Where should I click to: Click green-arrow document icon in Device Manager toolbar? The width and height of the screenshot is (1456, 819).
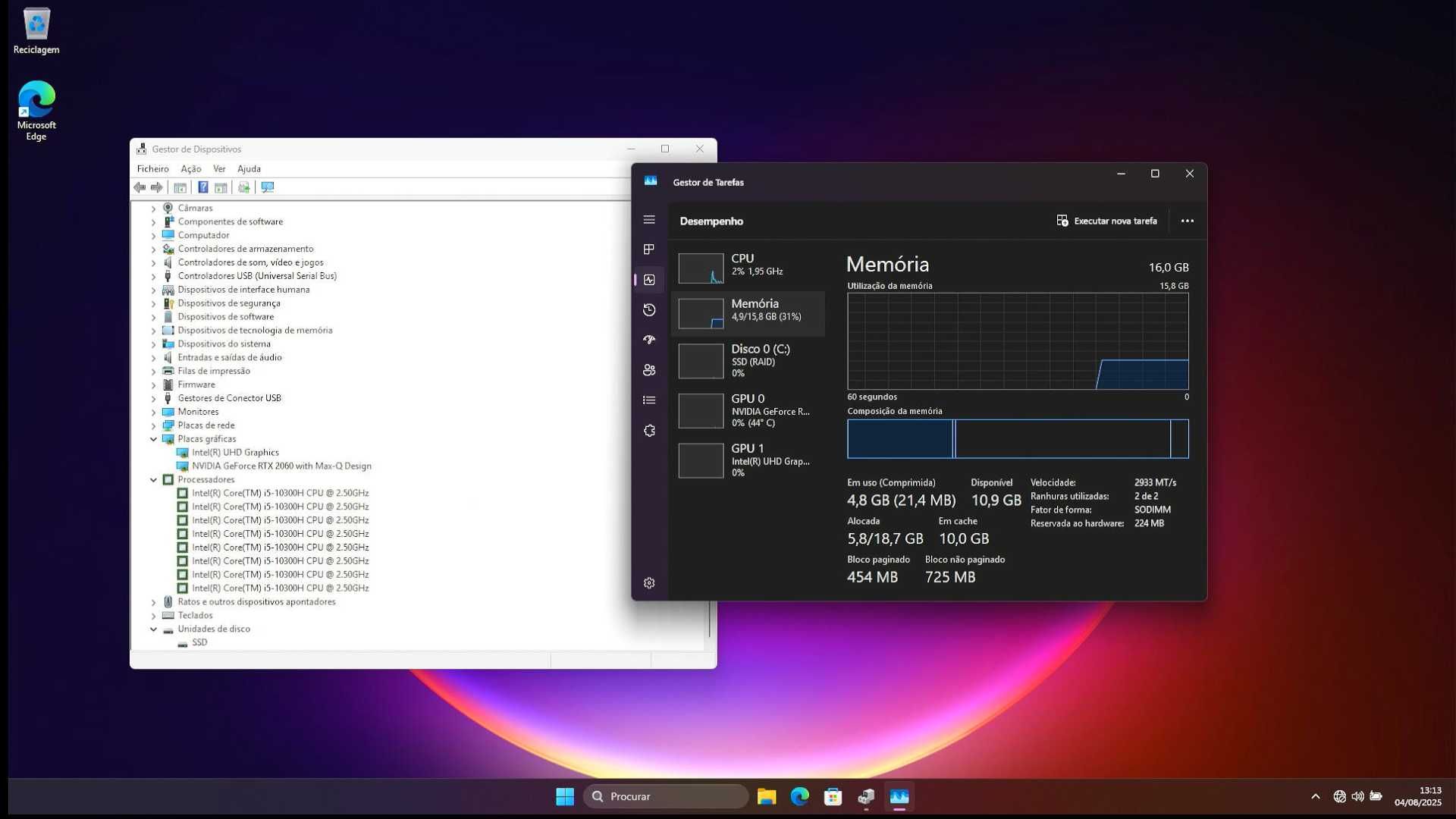[244, 187]
